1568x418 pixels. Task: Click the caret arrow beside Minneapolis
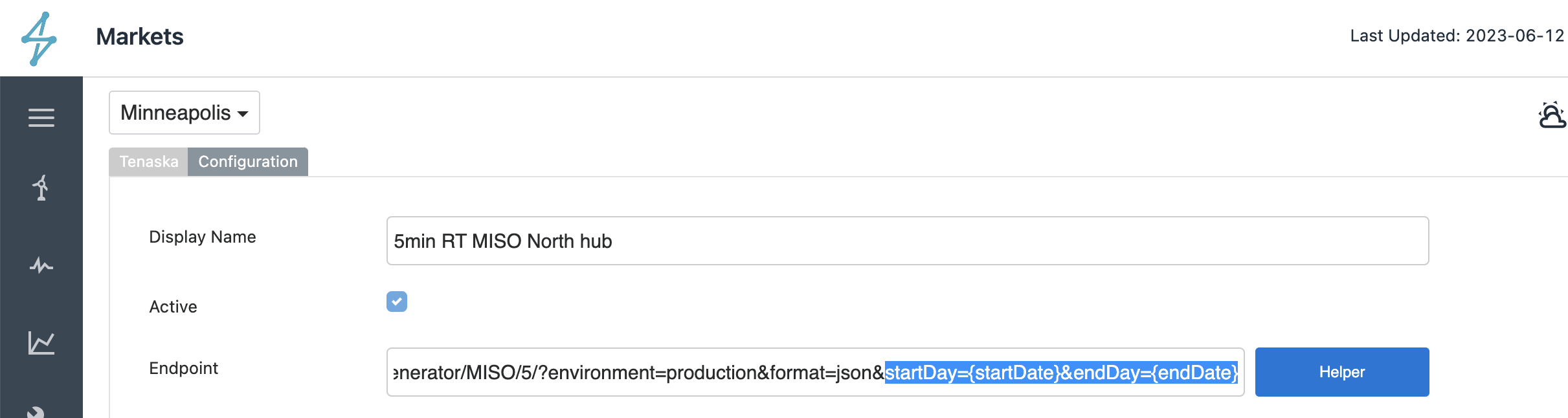click(x=243, y=114)
